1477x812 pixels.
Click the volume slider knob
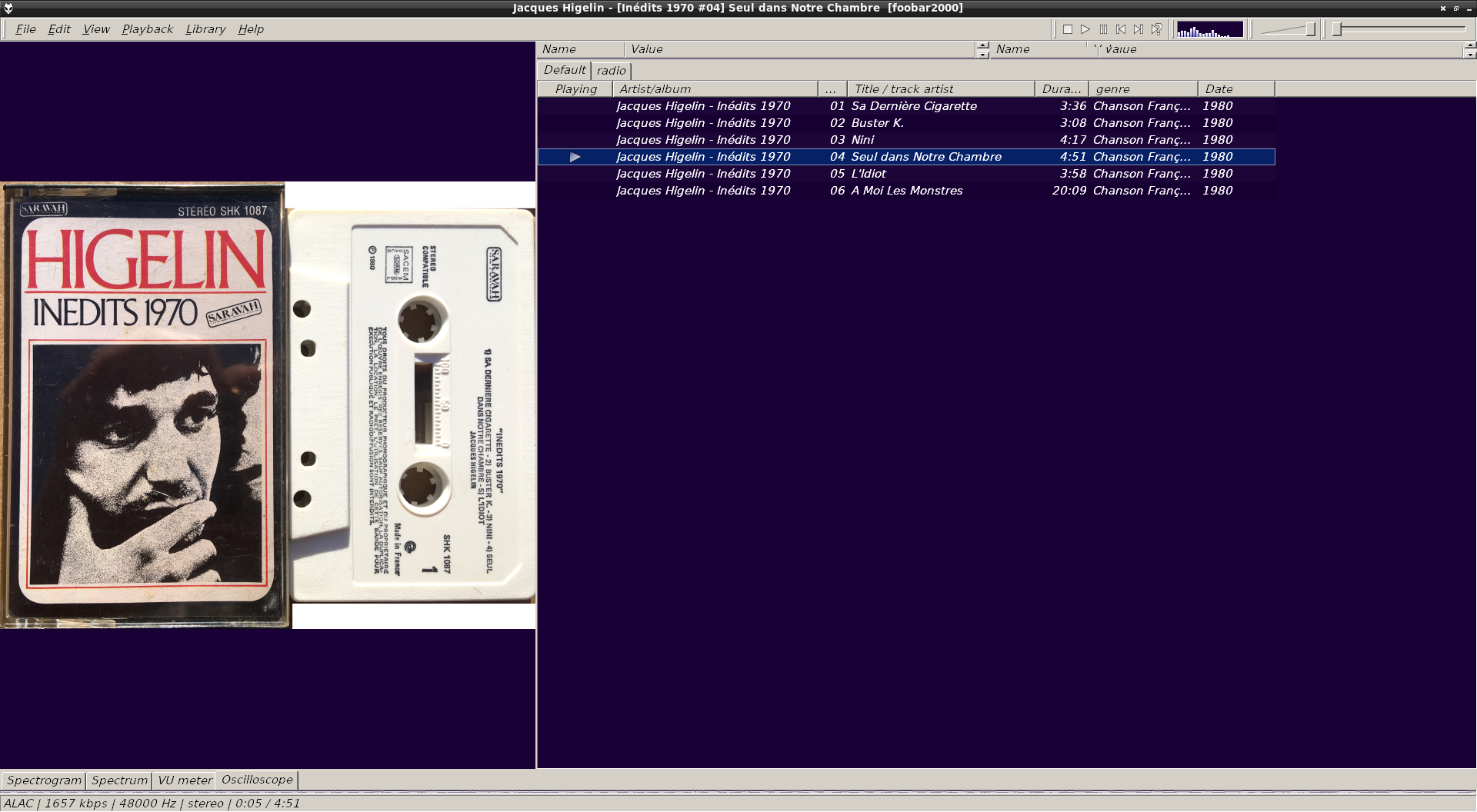pos(1310,29)
